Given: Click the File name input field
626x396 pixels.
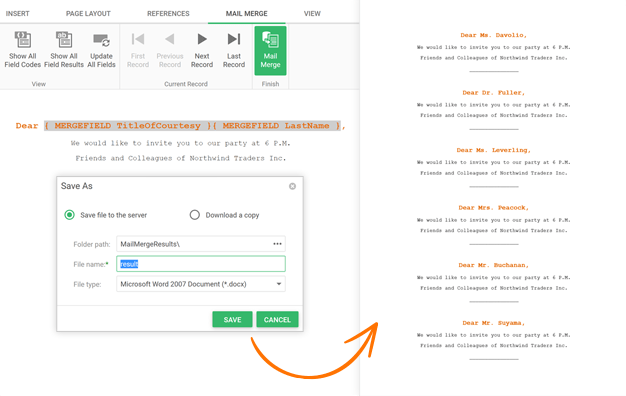Looking at the screenshot, I should 201,264.
